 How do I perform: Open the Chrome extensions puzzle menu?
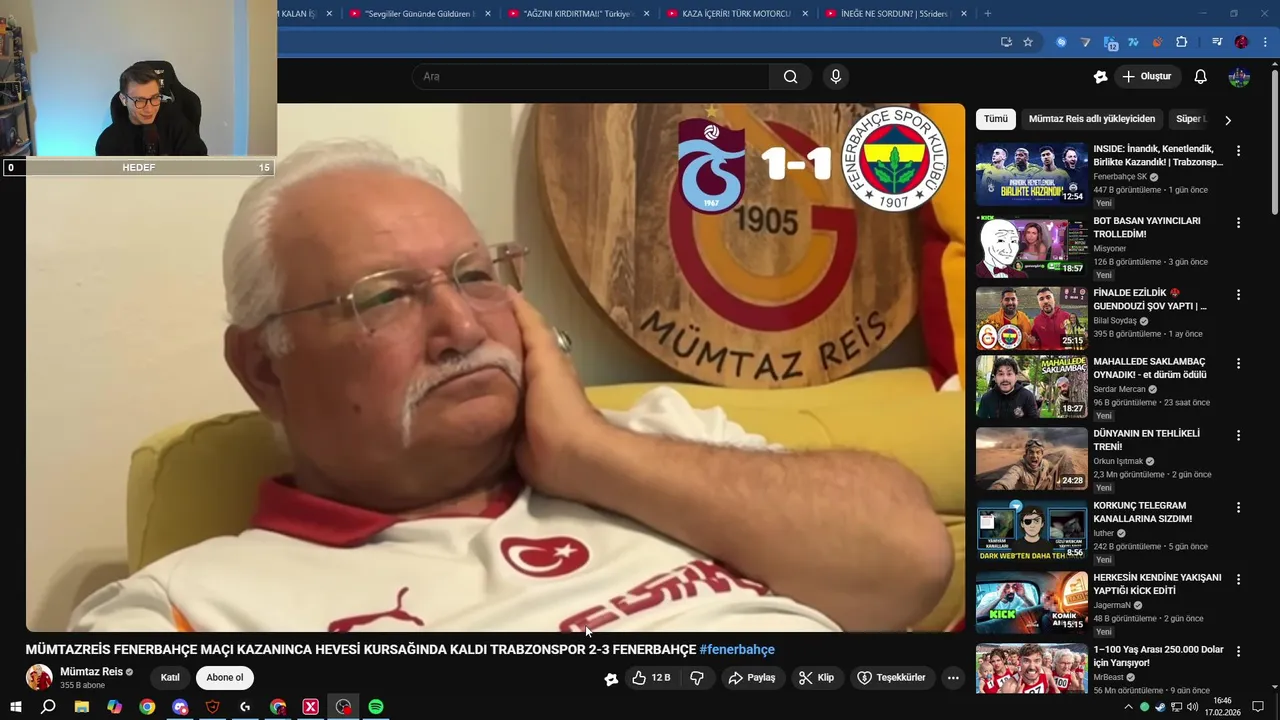[1182, 42]
